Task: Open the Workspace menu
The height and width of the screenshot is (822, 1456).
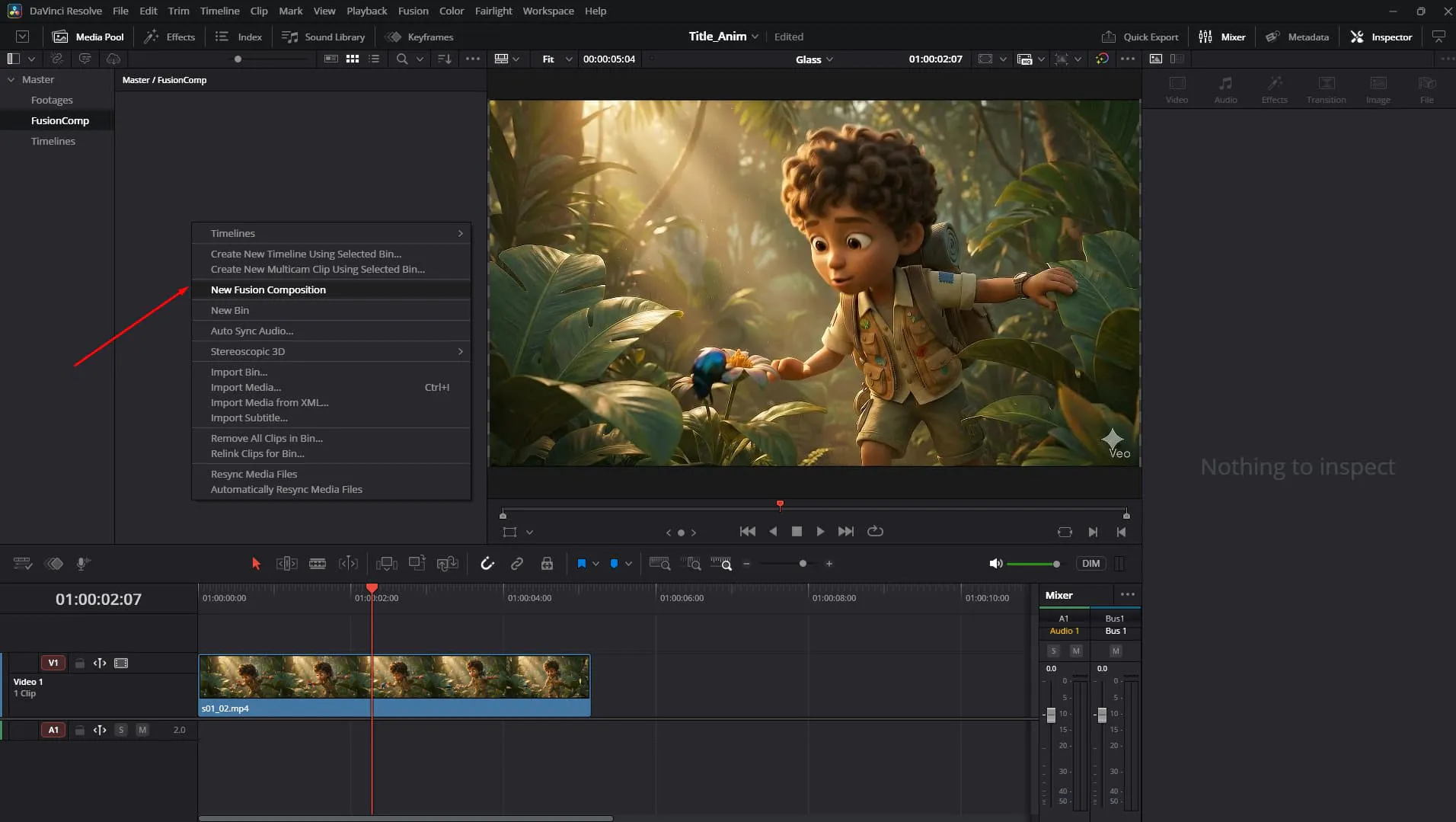Action: pyautogui.click(x=548, y=11)
